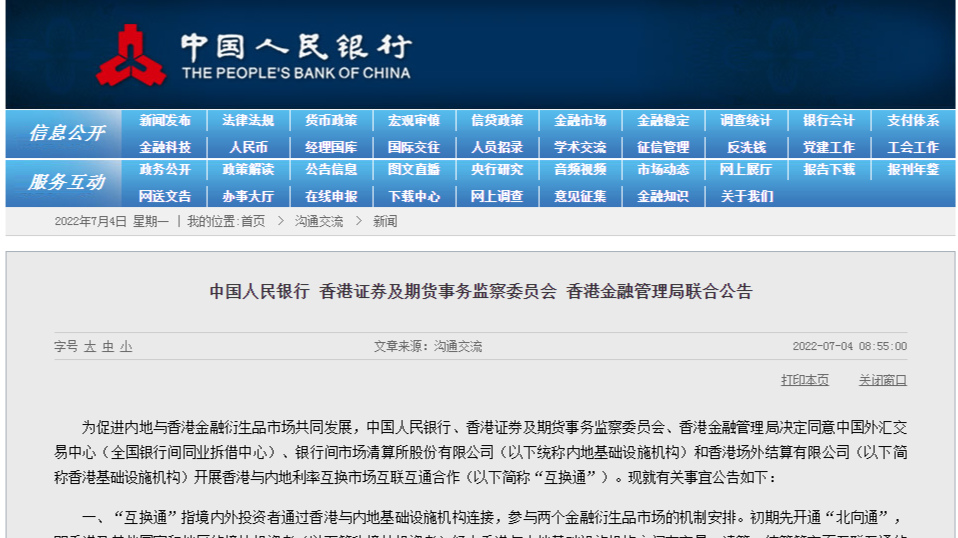958x538 pixels.
Task: Open 在线申报 page
Action: 331,196
